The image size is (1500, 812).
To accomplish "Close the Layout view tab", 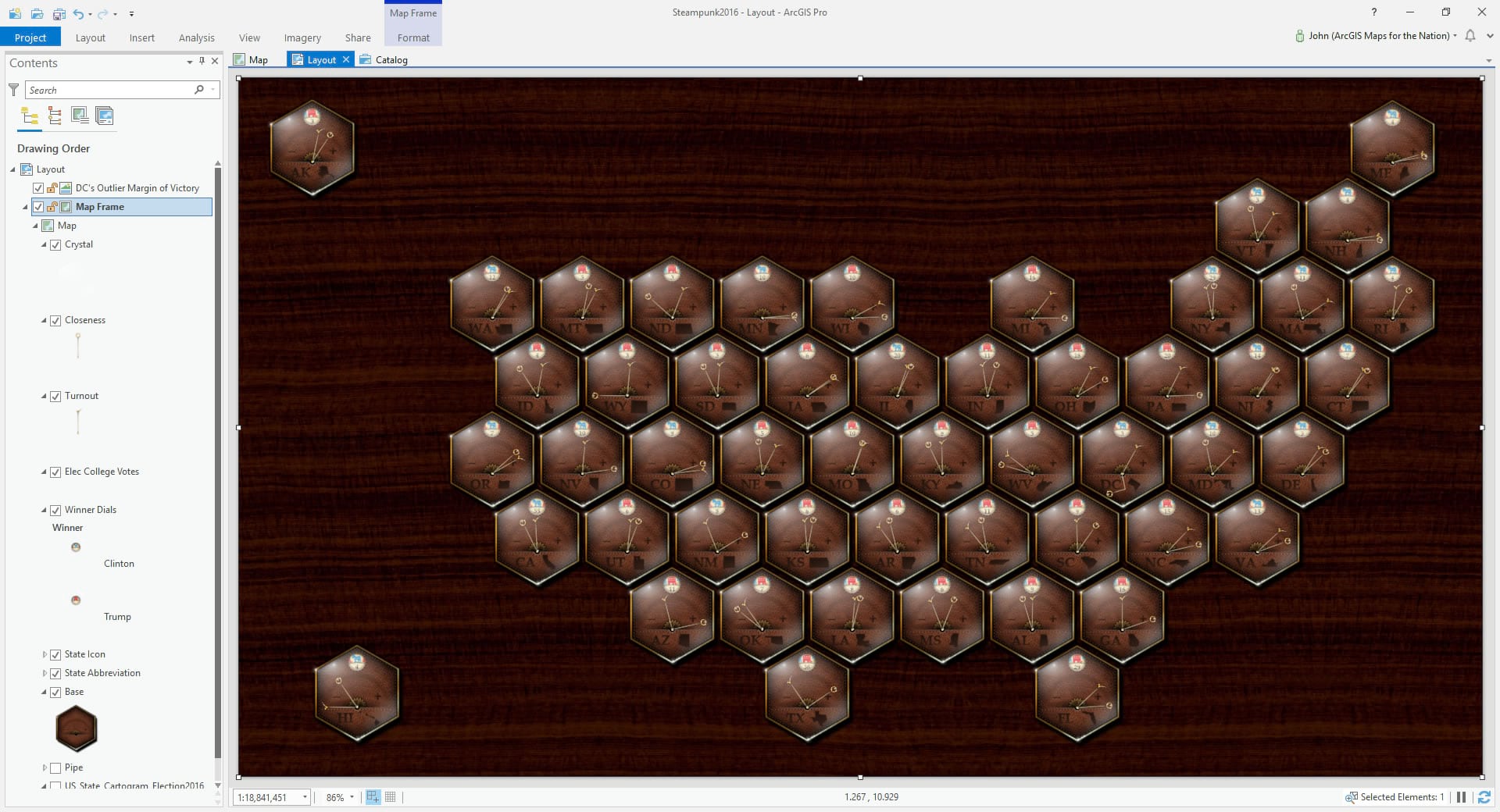I will pyautogui.click(x=346, y=59).
